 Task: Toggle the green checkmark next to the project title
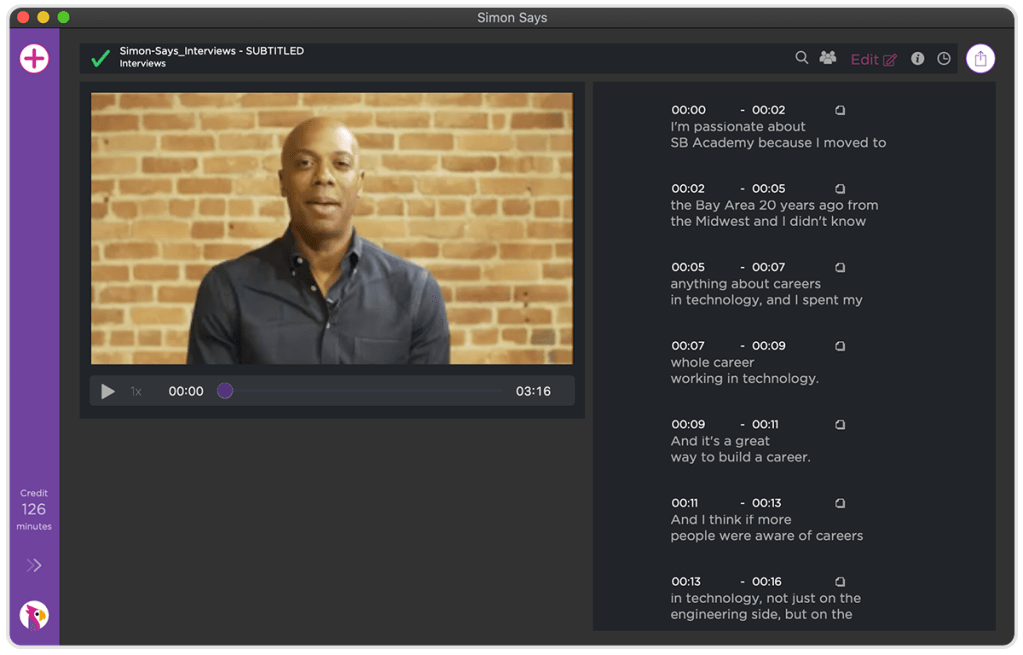pyautogui.click(x=99, y=58)
